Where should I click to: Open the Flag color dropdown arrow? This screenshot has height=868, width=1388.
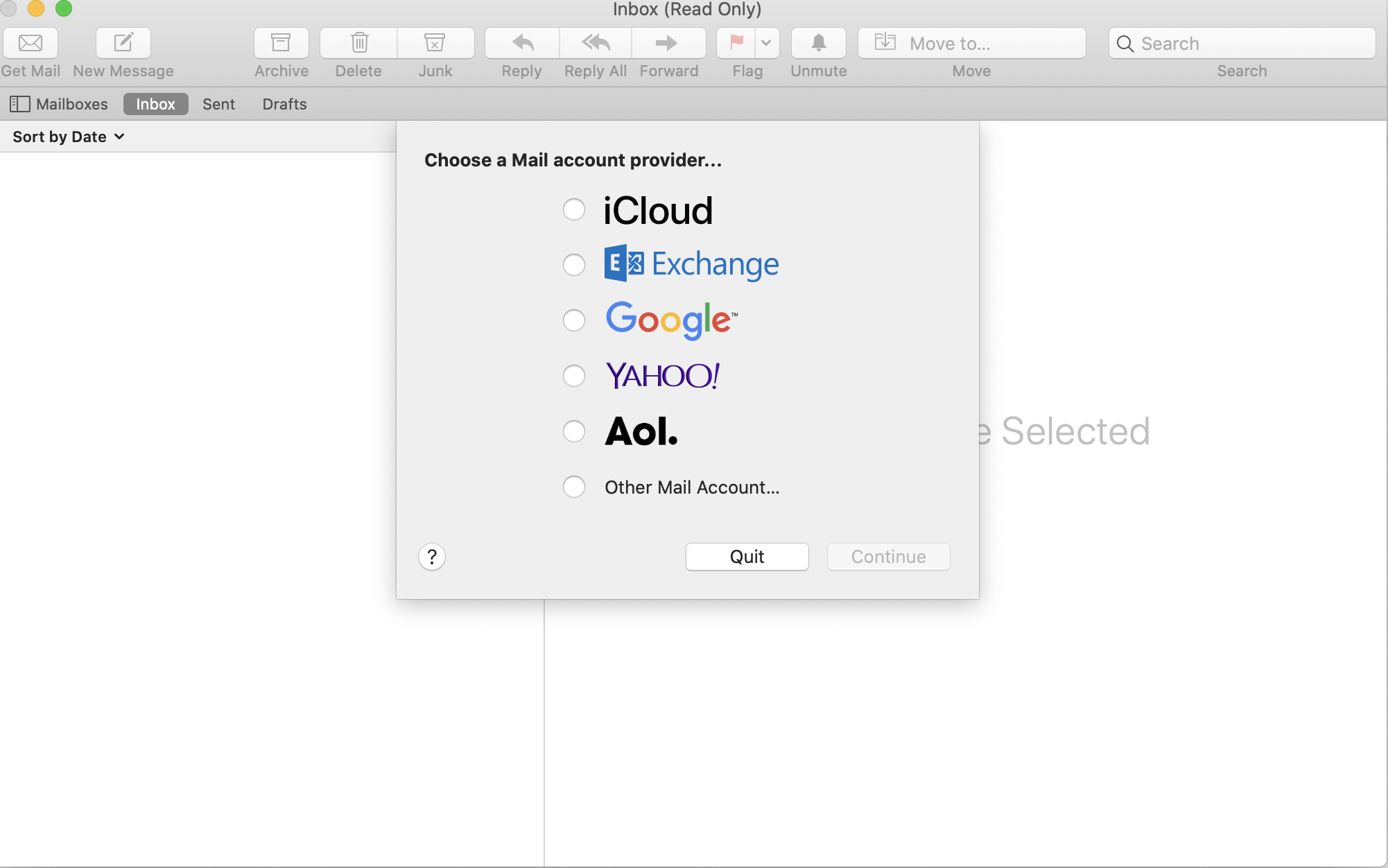[x=766, y=43]
